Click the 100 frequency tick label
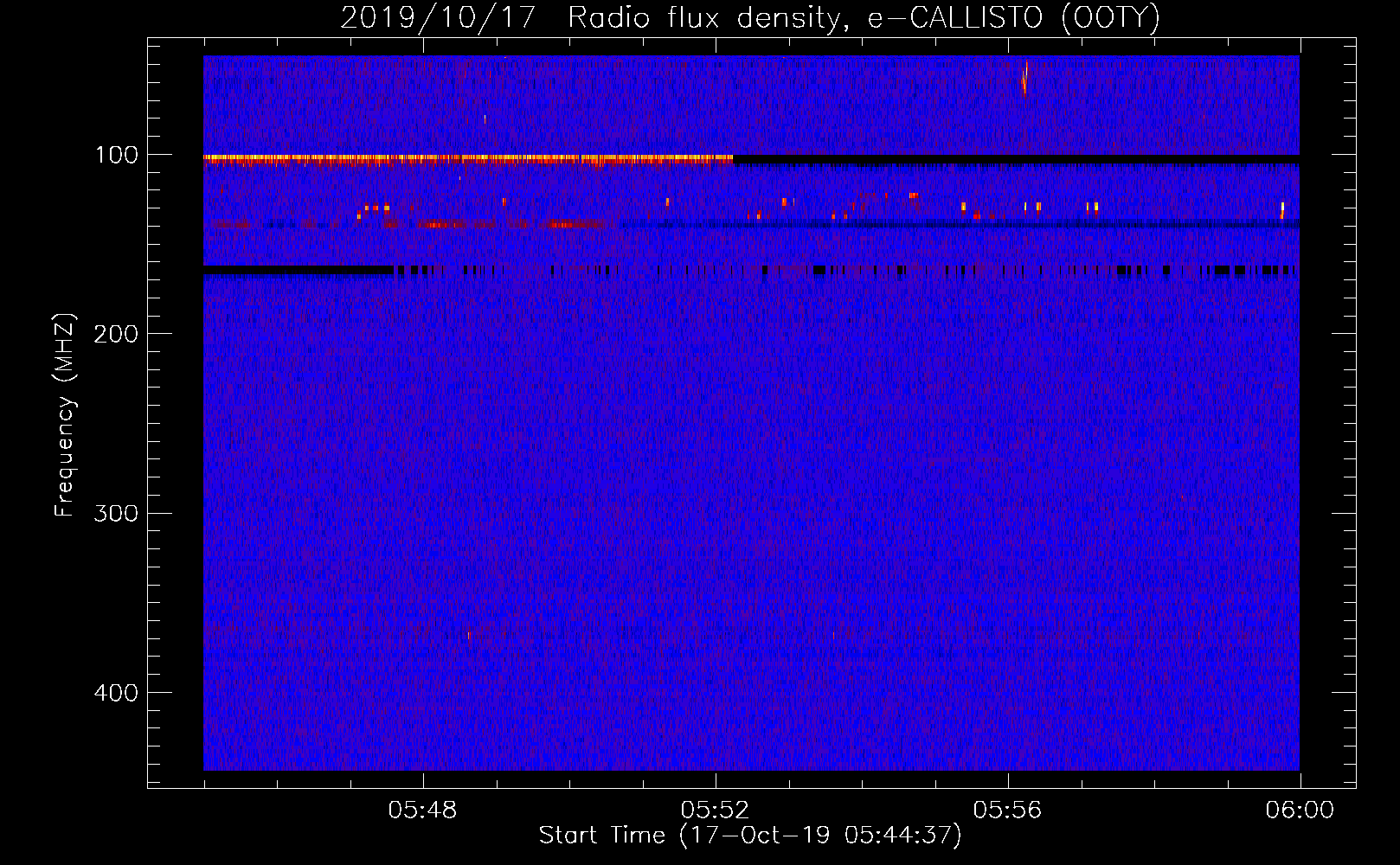Viewport: 1400px width, 865px height. pyautogui.click(x=117, y=156)
